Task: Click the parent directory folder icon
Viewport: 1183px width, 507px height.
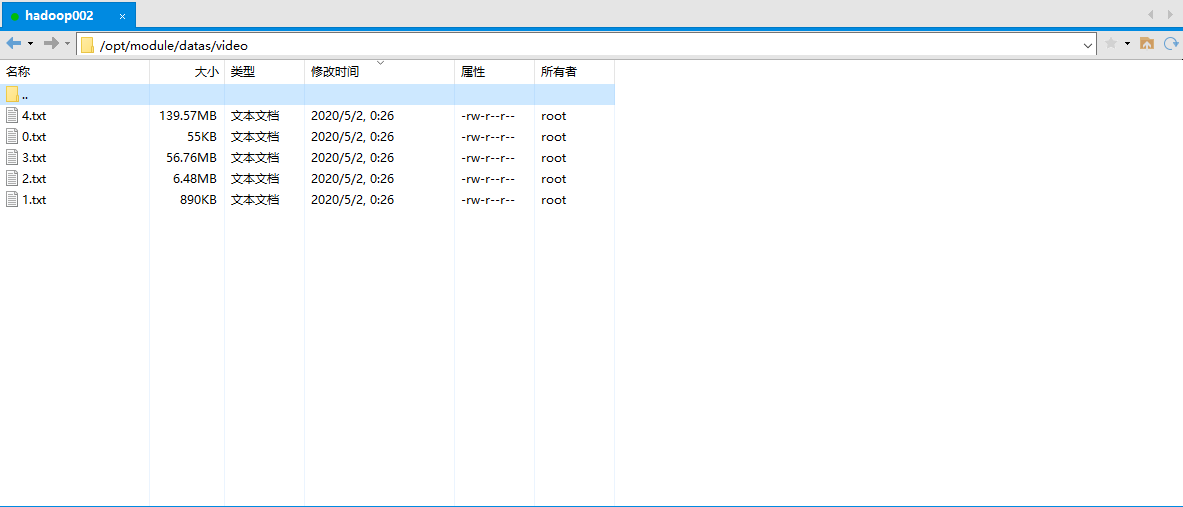Action: [12, 94]
